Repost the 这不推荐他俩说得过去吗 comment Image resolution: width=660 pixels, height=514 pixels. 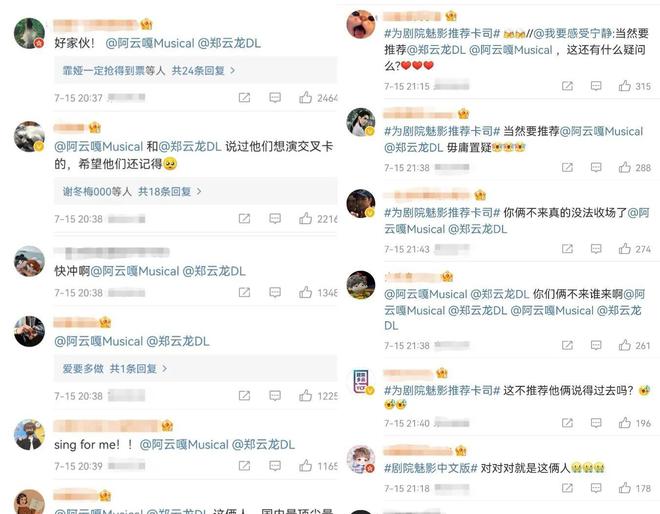click(x=567, y=423)
